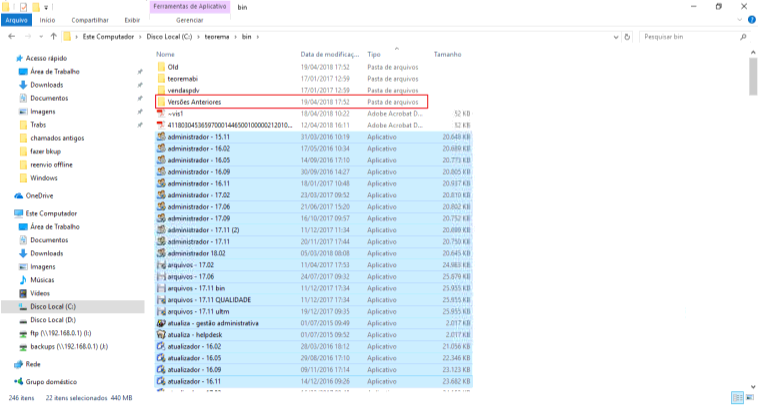Click the Forward navigation arrow

point(28,37)
